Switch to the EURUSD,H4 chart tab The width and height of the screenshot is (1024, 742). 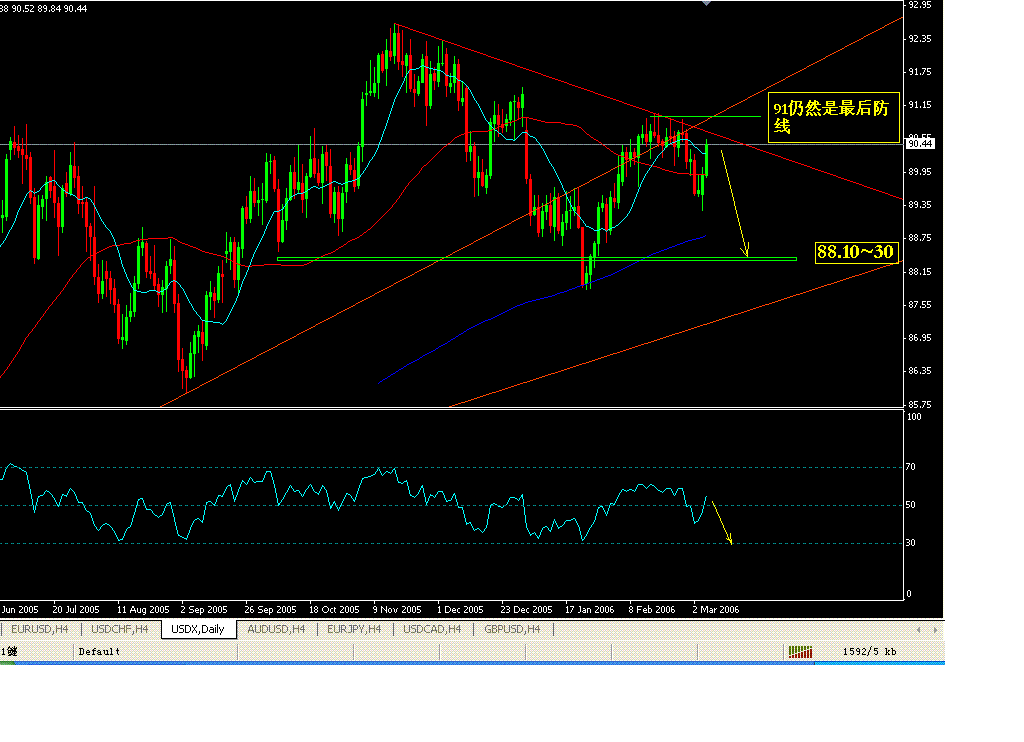point(40,629)
